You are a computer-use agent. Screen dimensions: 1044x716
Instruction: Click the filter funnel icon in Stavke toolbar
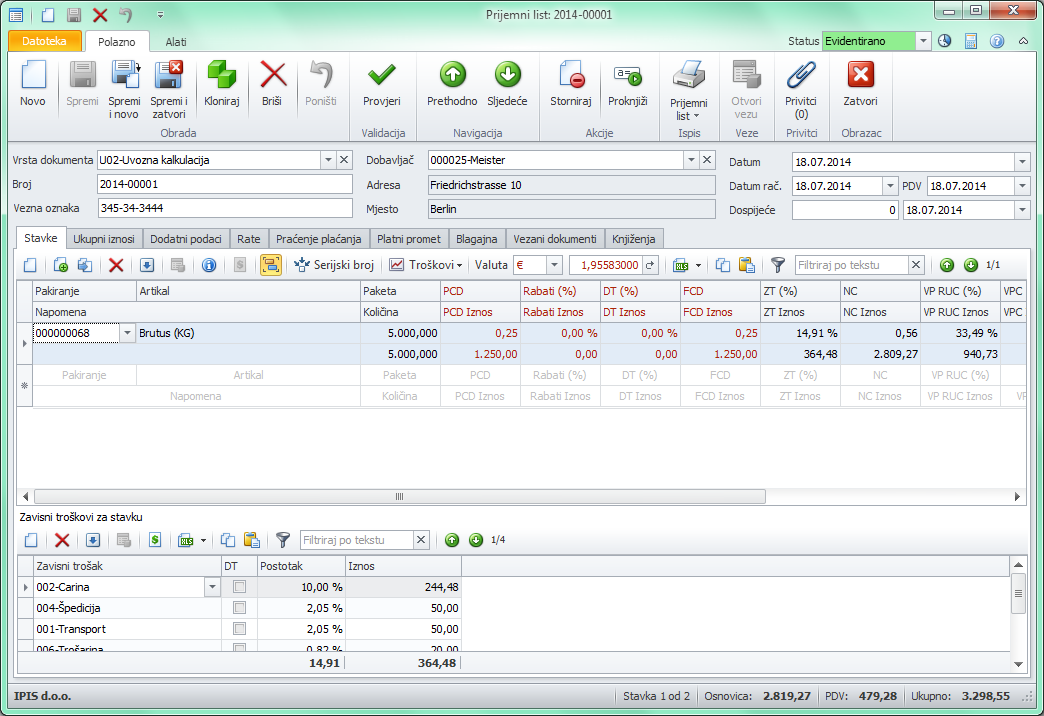778,265
